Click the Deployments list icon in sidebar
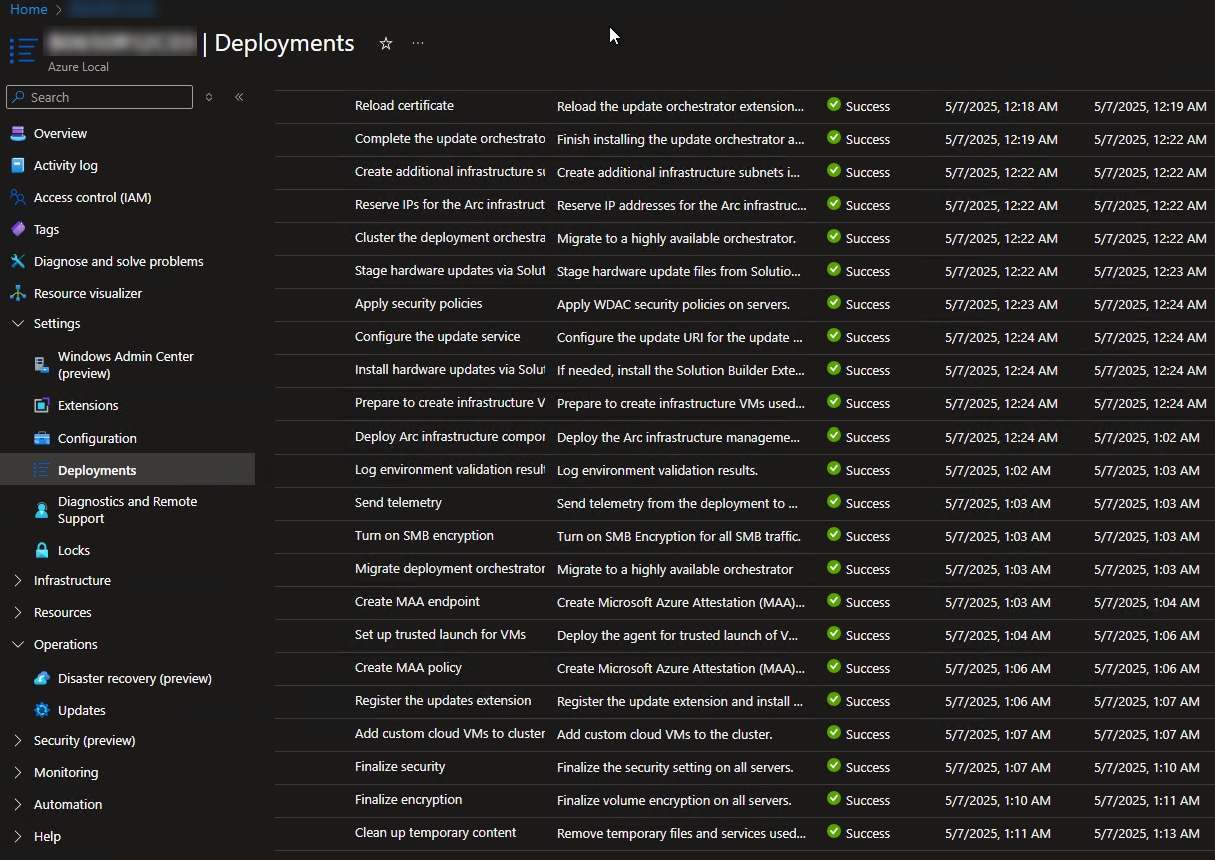The height and width of the screenshot is (860, 1215). pyautogui.click(x=41, y=470)
